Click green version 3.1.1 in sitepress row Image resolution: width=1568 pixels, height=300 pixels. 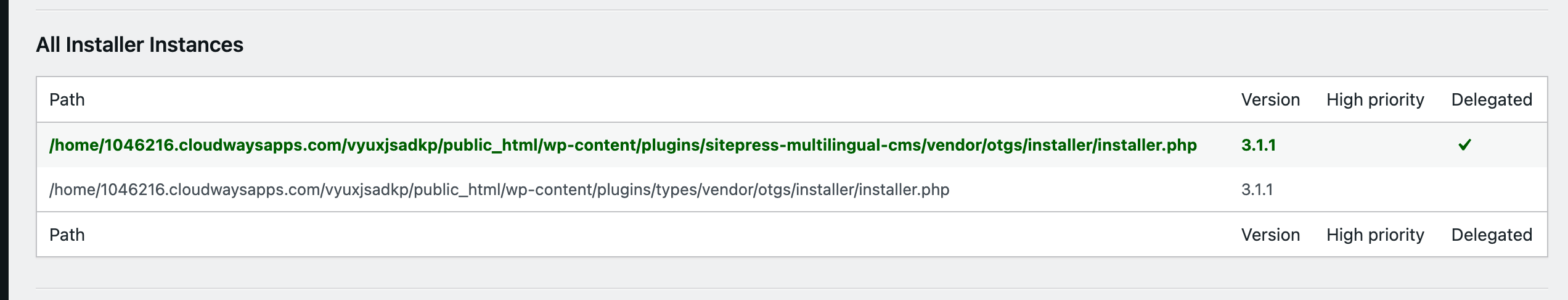[1259, 145]
